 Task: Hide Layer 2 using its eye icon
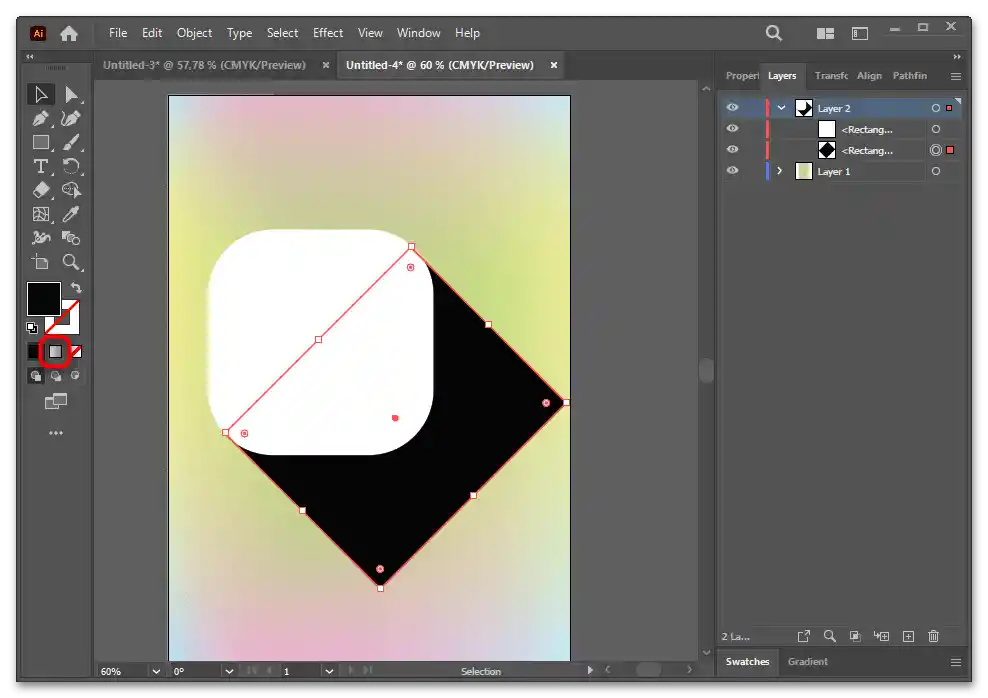tap(733, 108)
